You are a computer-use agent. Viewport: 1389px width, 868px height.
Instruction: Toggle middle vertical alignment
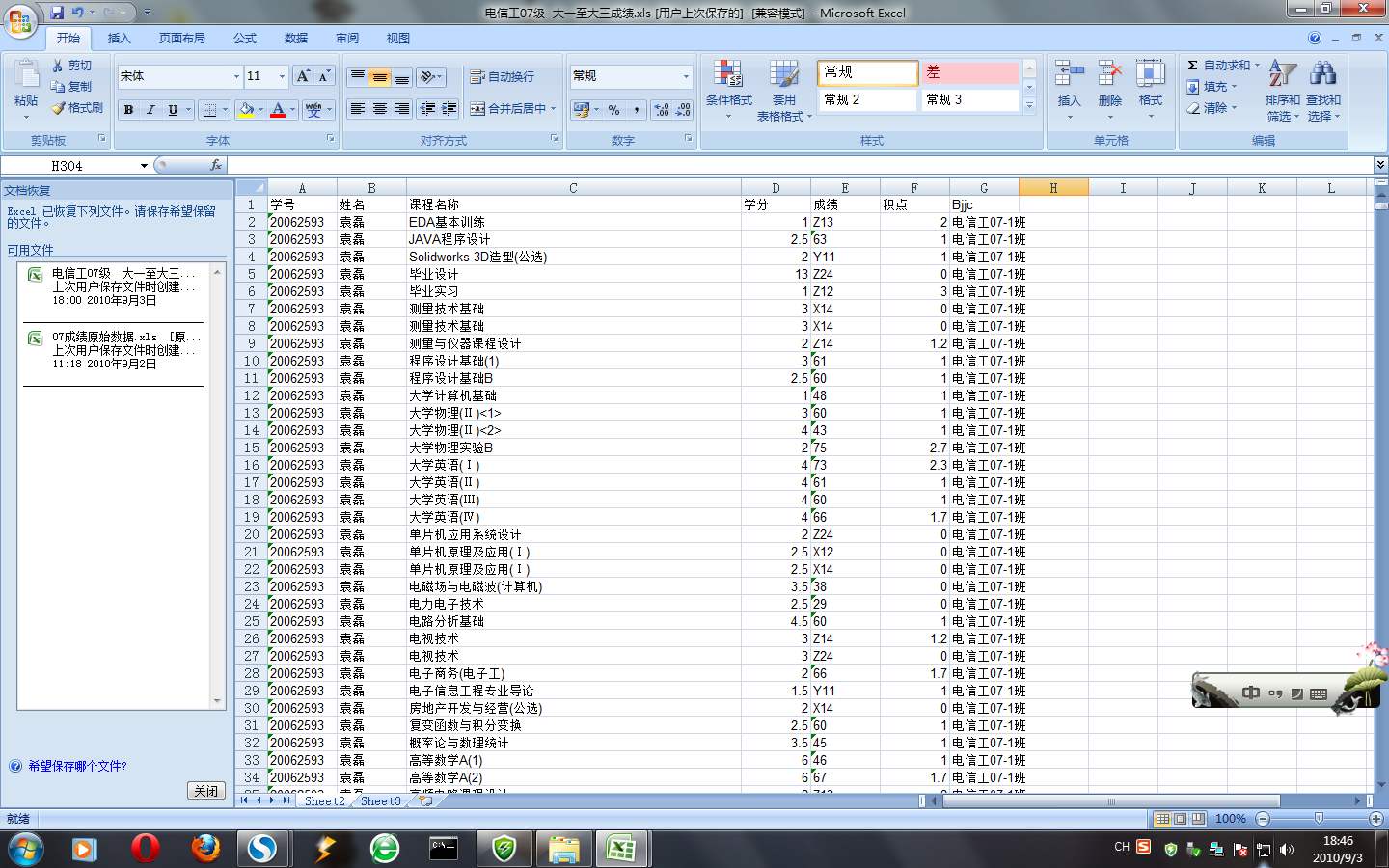[x=380, y=76]
